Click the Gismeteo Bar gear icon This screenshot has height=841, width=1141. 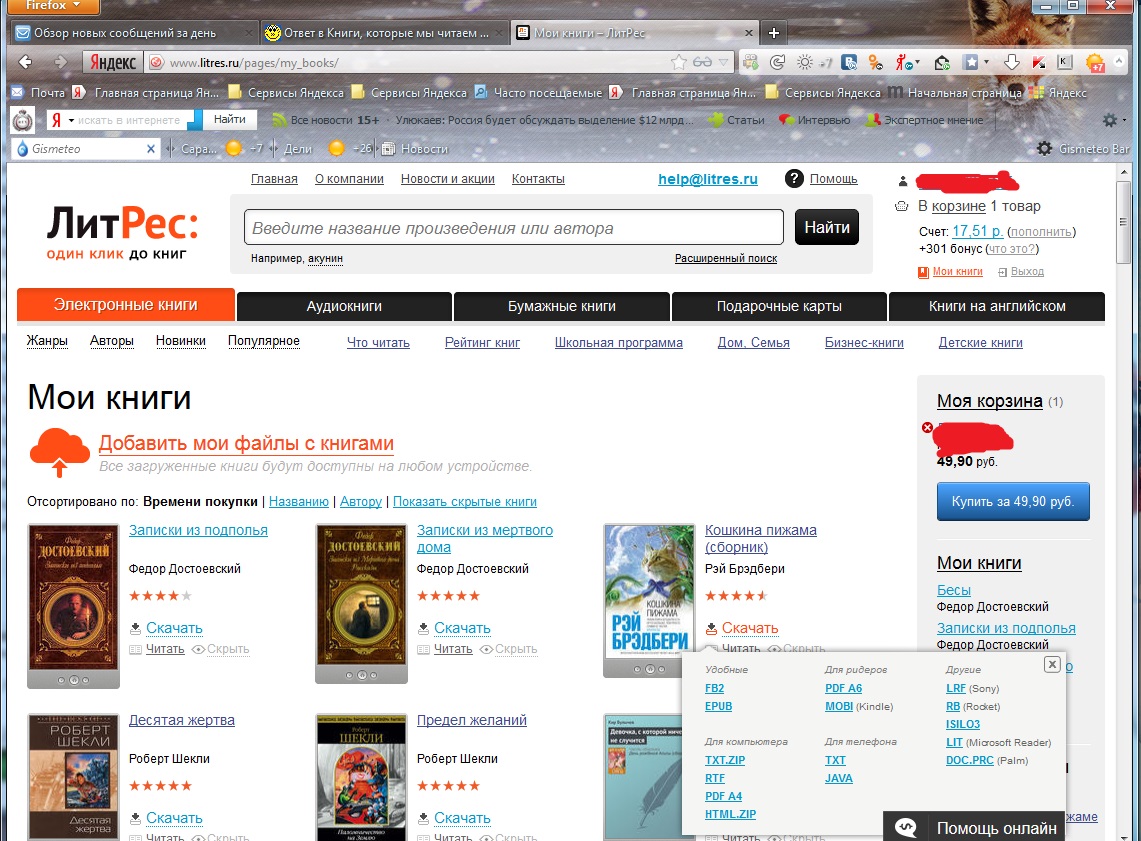[1044, 148]
